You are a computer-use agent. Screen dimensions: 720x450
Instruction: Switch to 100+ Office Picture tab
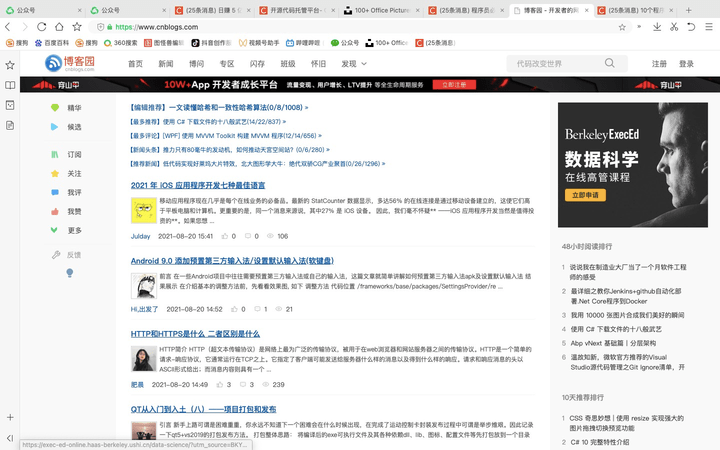click(381, 10)
